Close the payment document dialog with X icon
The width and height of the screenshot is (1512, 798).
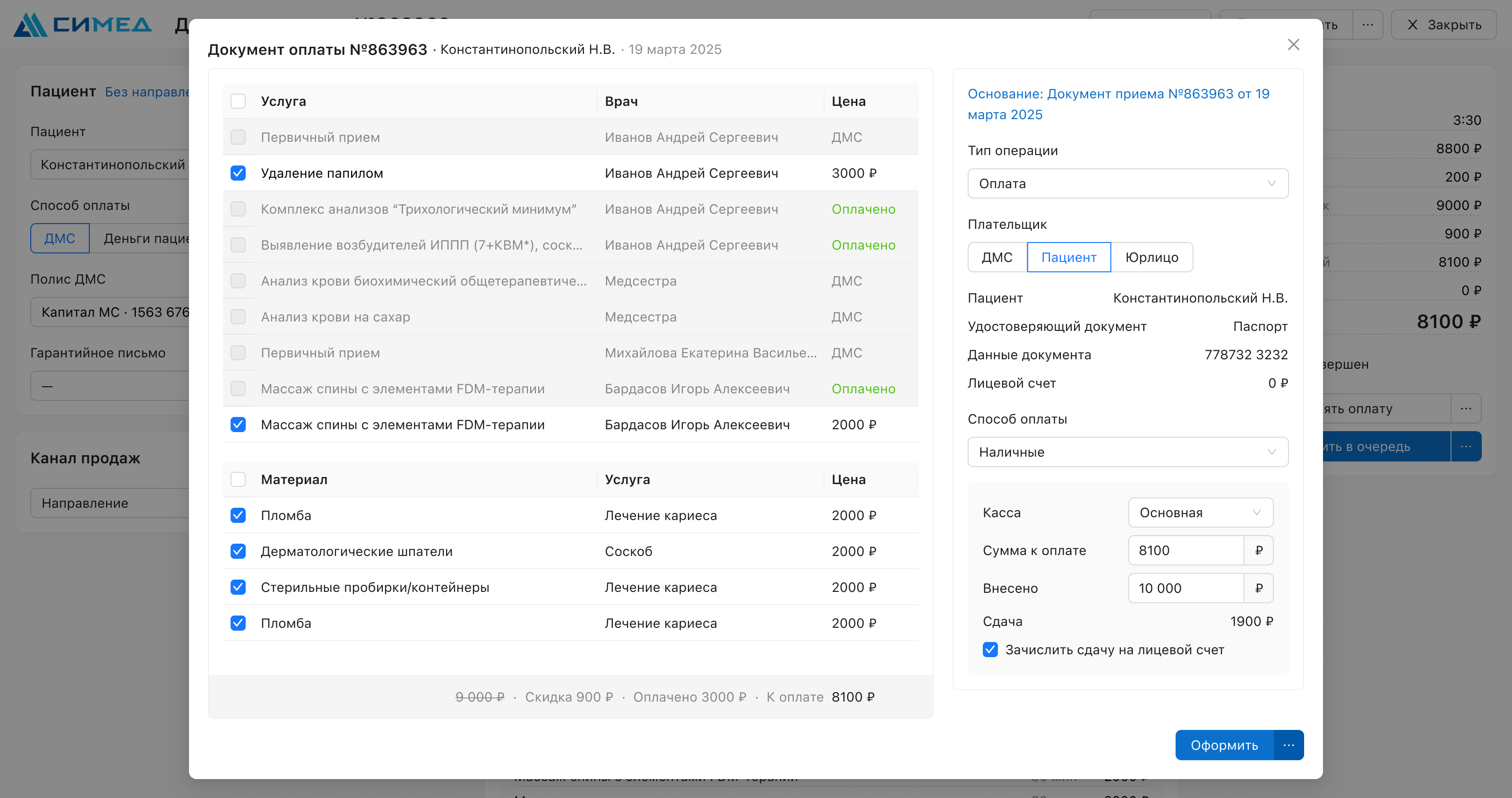1293,44
